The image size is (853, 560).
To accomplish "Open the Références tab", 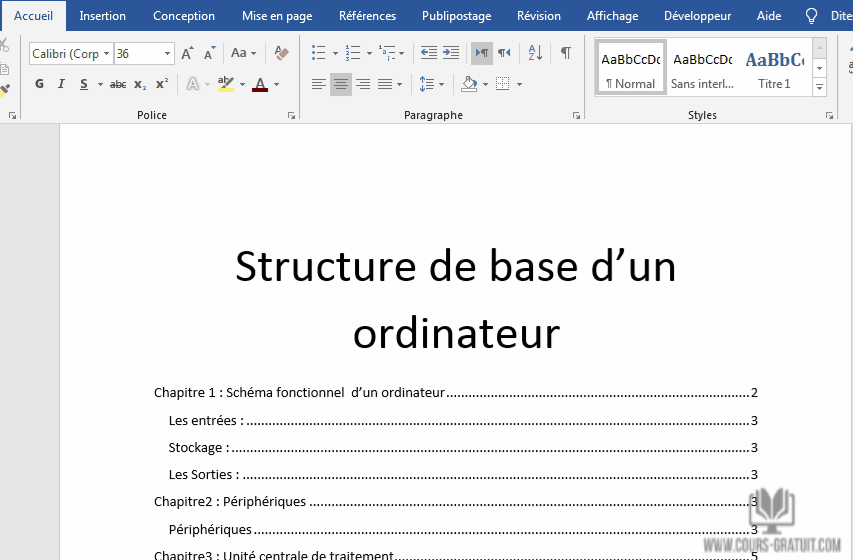I will [367, 16].
